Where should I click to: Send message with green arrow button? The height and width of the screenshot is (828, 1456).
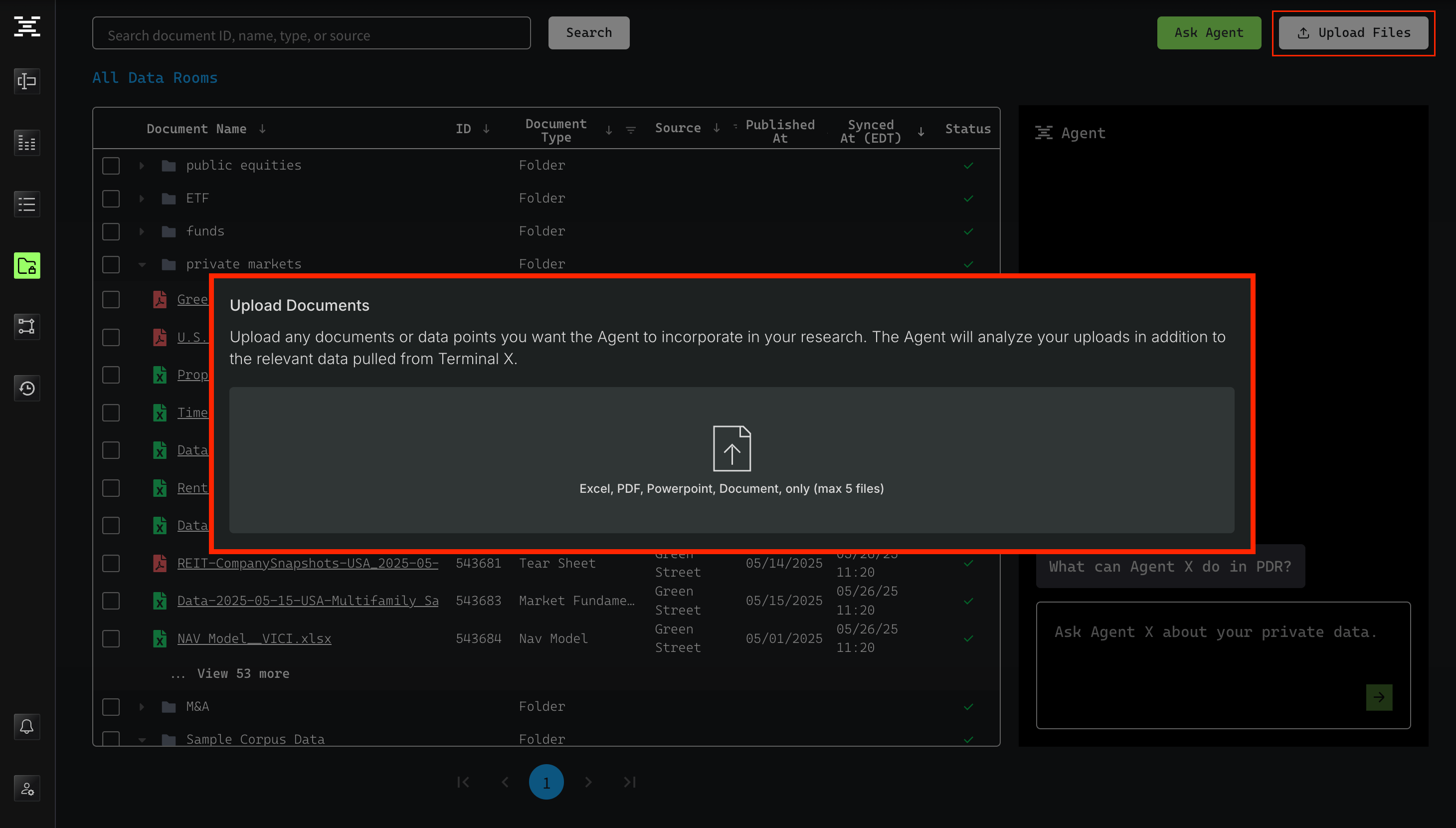pyautogui.click(x=1379, y=697)
